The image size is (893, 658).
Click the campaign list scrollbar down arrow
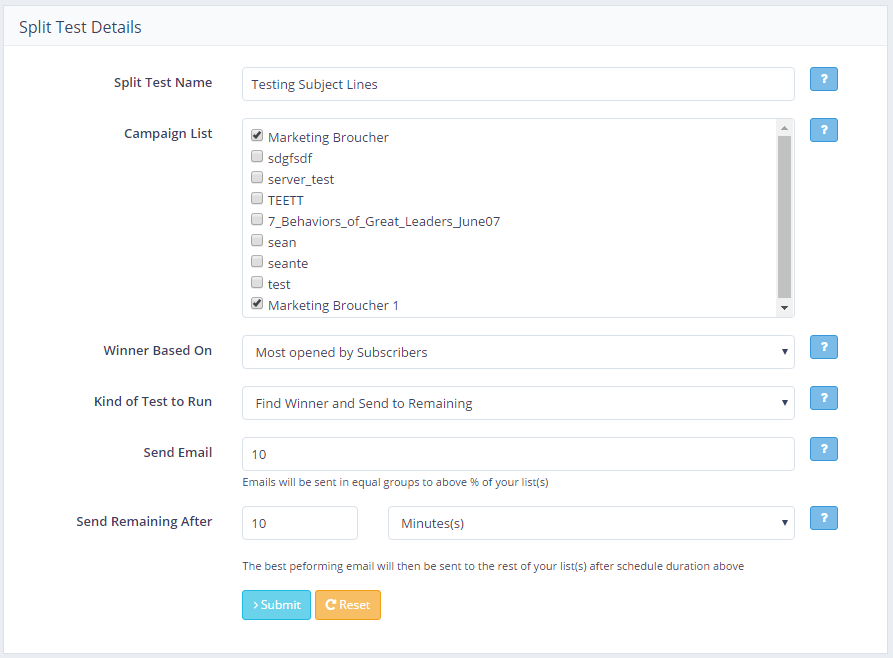coord(784,309)
